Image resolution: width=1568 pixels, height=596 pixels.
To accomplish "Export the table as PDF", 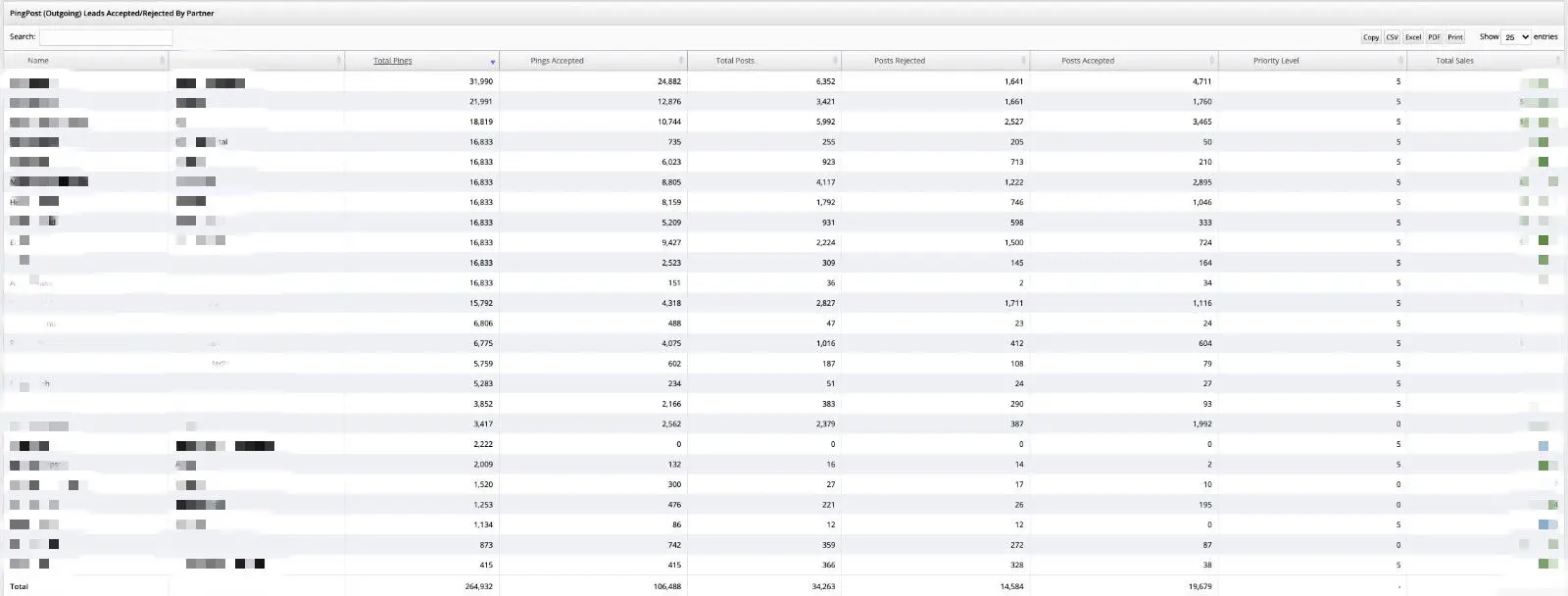I will pos(1434,37).
